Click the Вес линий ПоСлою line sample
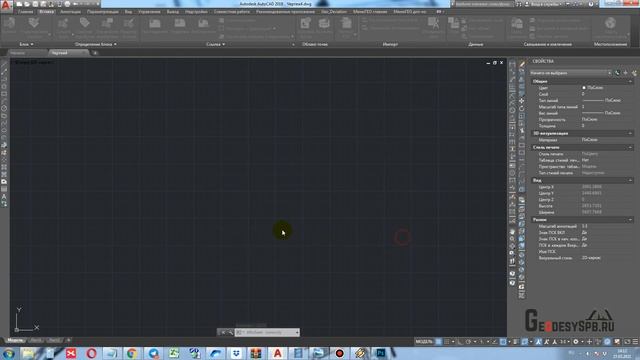This screenshot has width=640, height=360. (593, 113)
